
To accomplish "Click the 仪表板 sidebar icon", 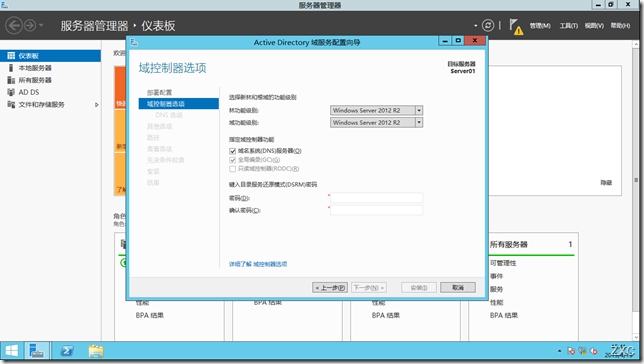I will 11,55.
